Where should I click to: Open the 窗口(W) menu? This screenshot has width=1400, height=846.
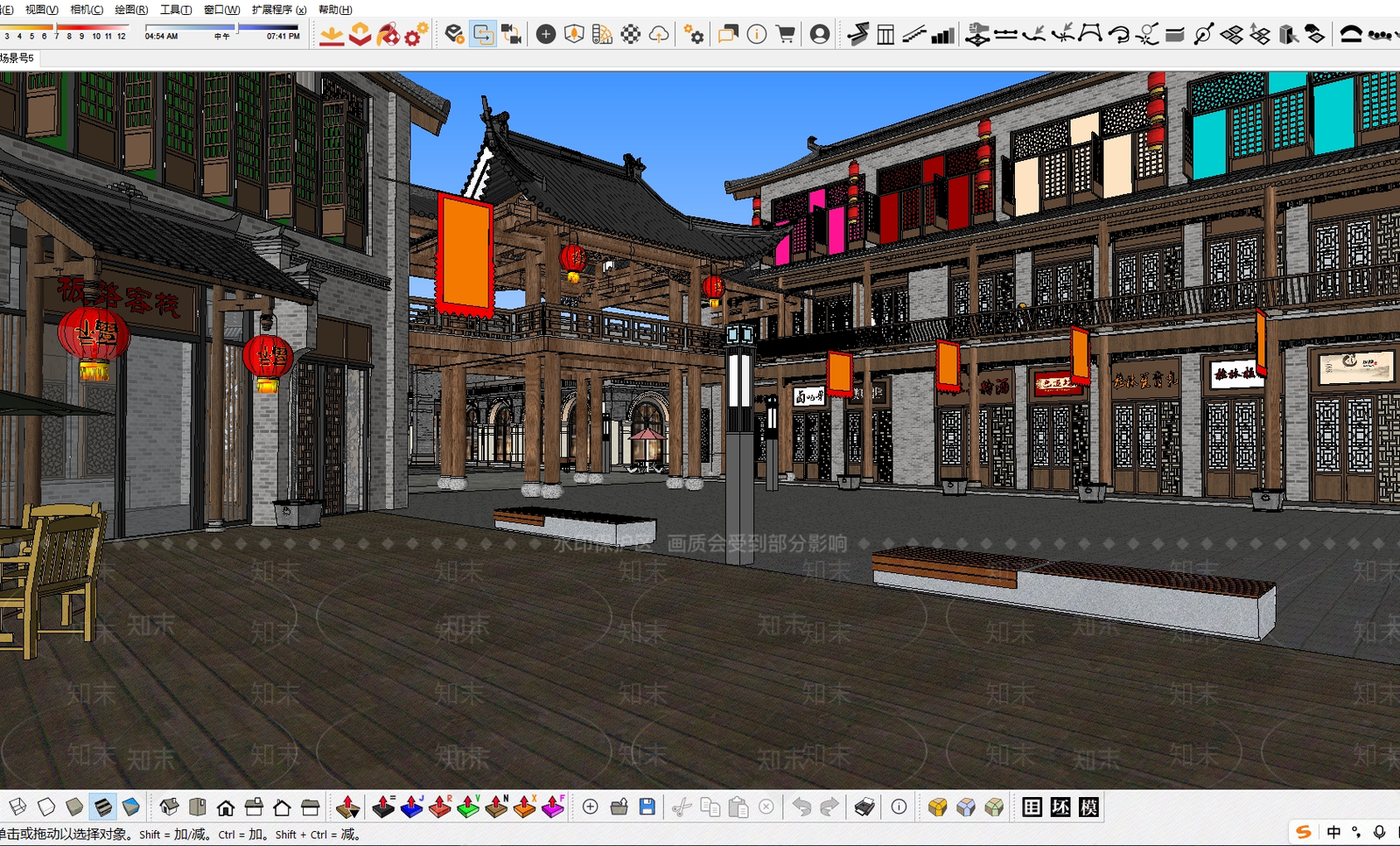(x=221, y=10)
